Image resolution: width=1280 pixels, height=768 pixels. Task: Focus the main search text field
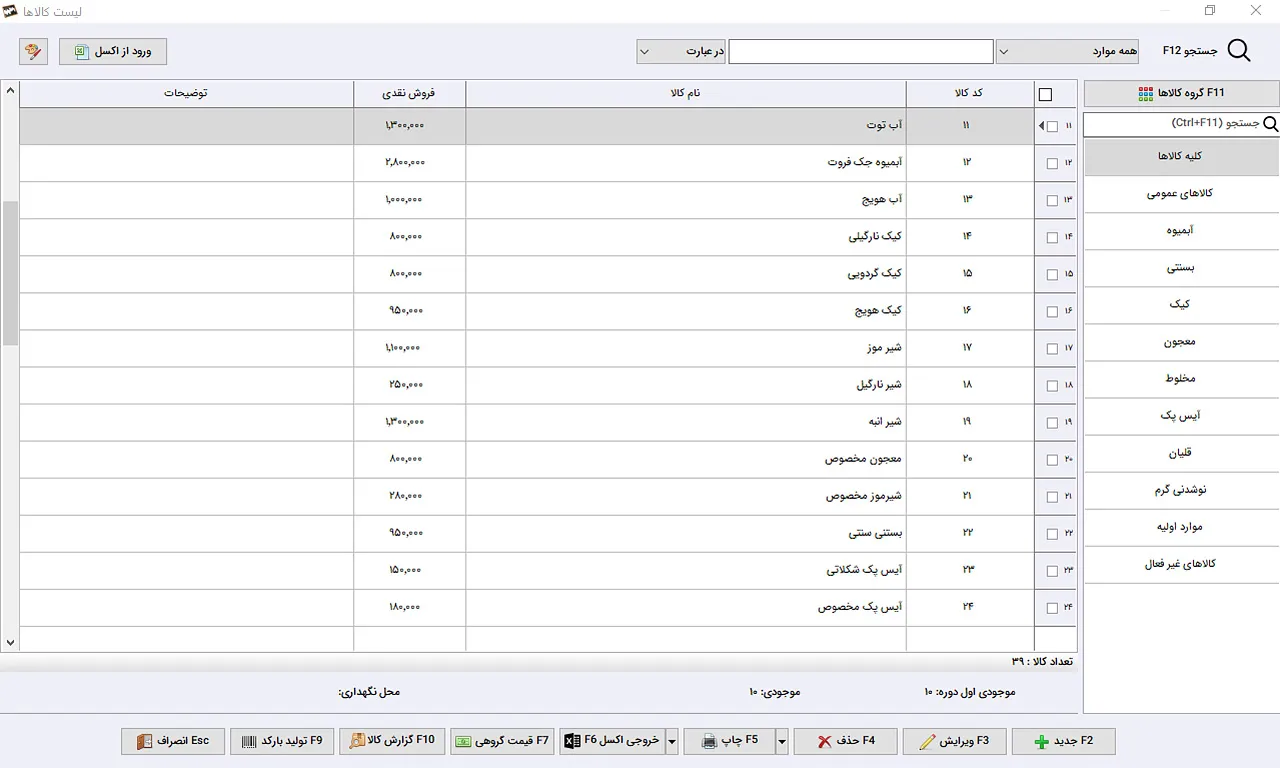tap(861, 51)
